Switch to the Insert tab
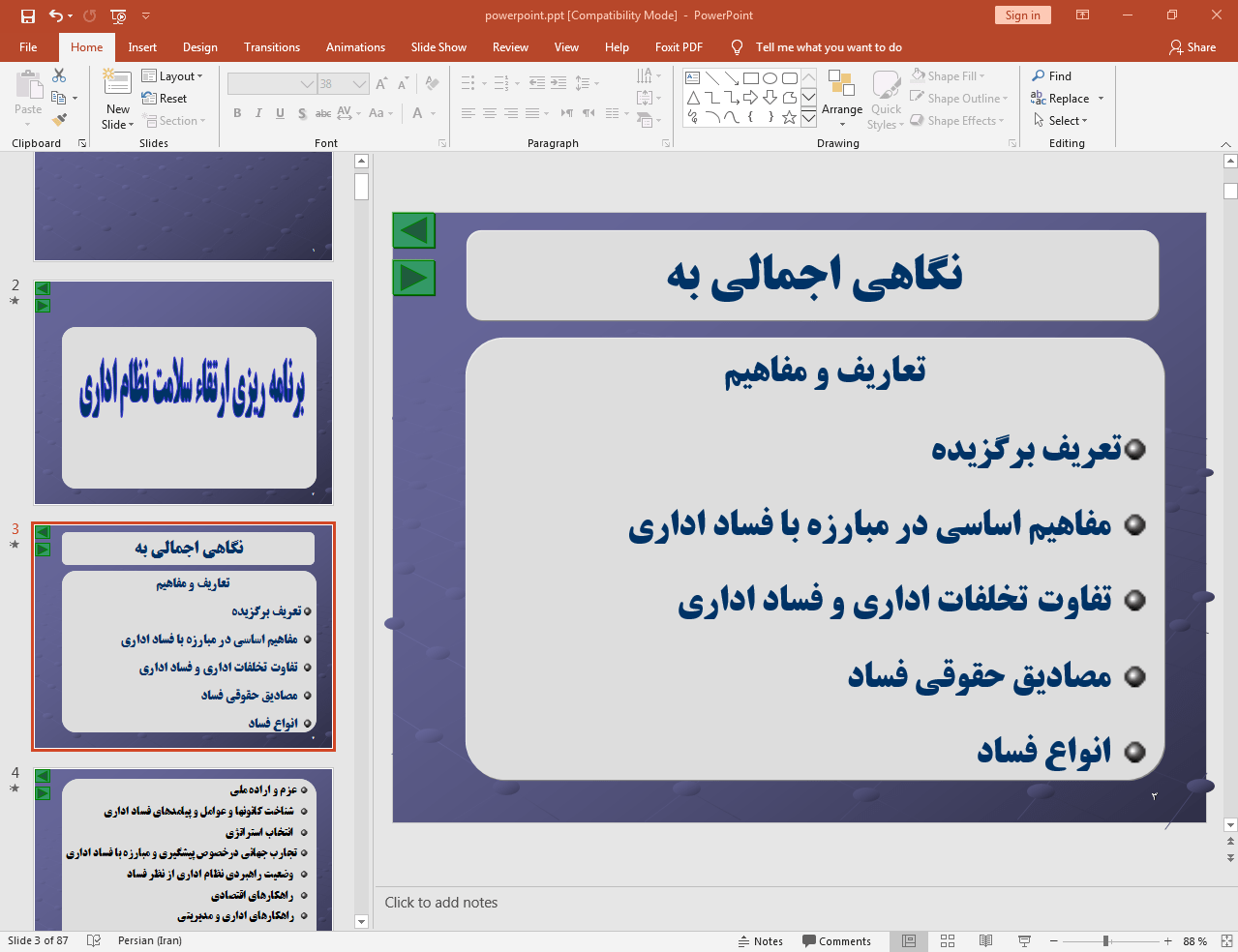1238x952 pixels. tap(142, 47)
